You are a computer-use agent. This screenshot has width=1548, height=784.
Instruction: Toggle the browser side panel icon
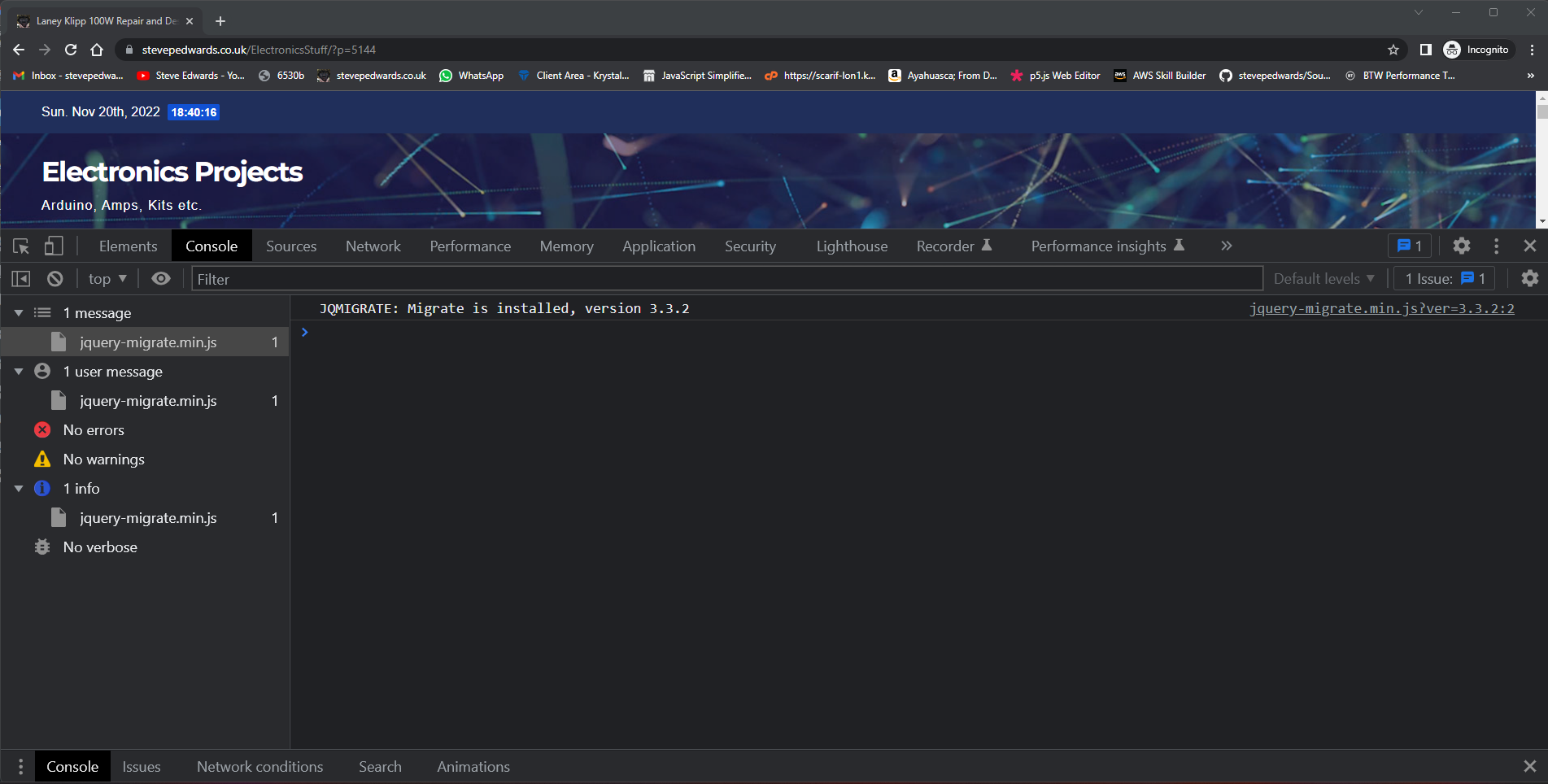click(x=1425, y=50)
